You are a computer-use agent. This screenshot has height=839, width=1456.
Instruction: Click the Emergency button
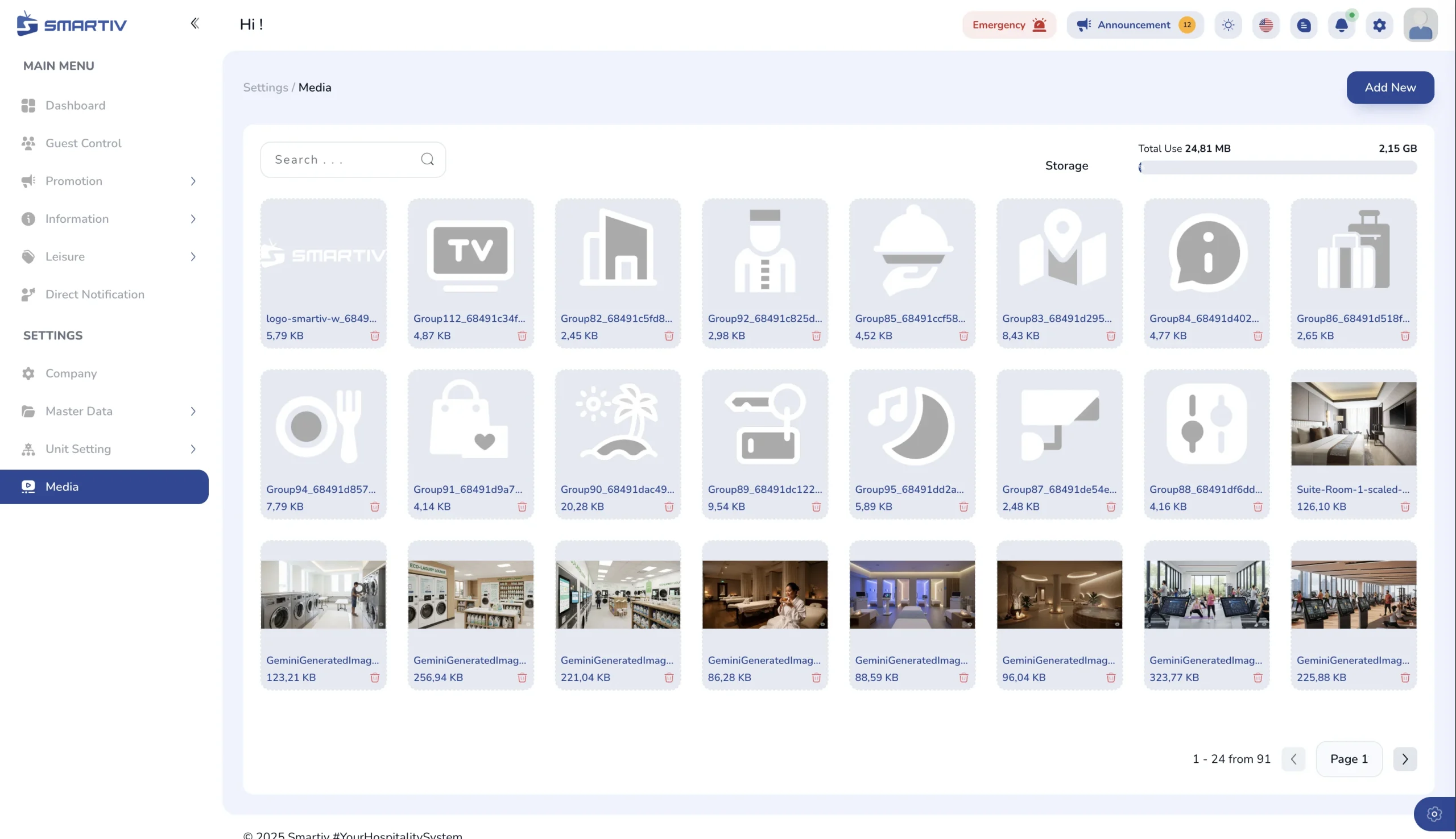[x=1009, y=25]
